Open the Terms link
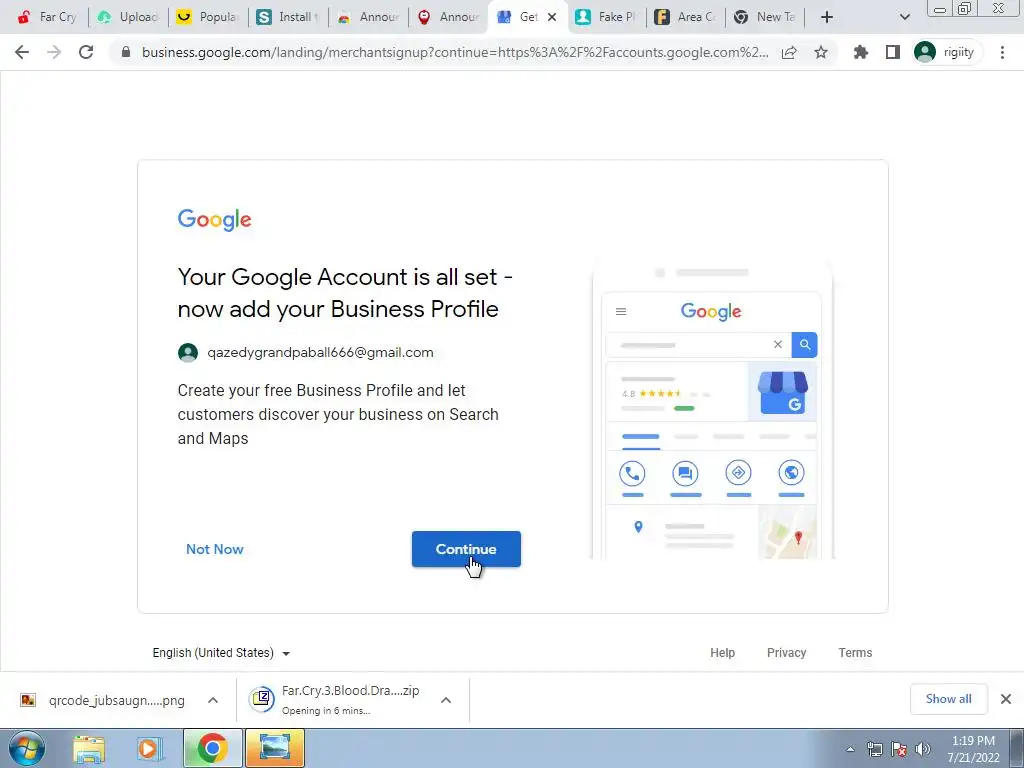This screenshot has width=1024, height=768. pyautogui.click(x=855, y=652)
